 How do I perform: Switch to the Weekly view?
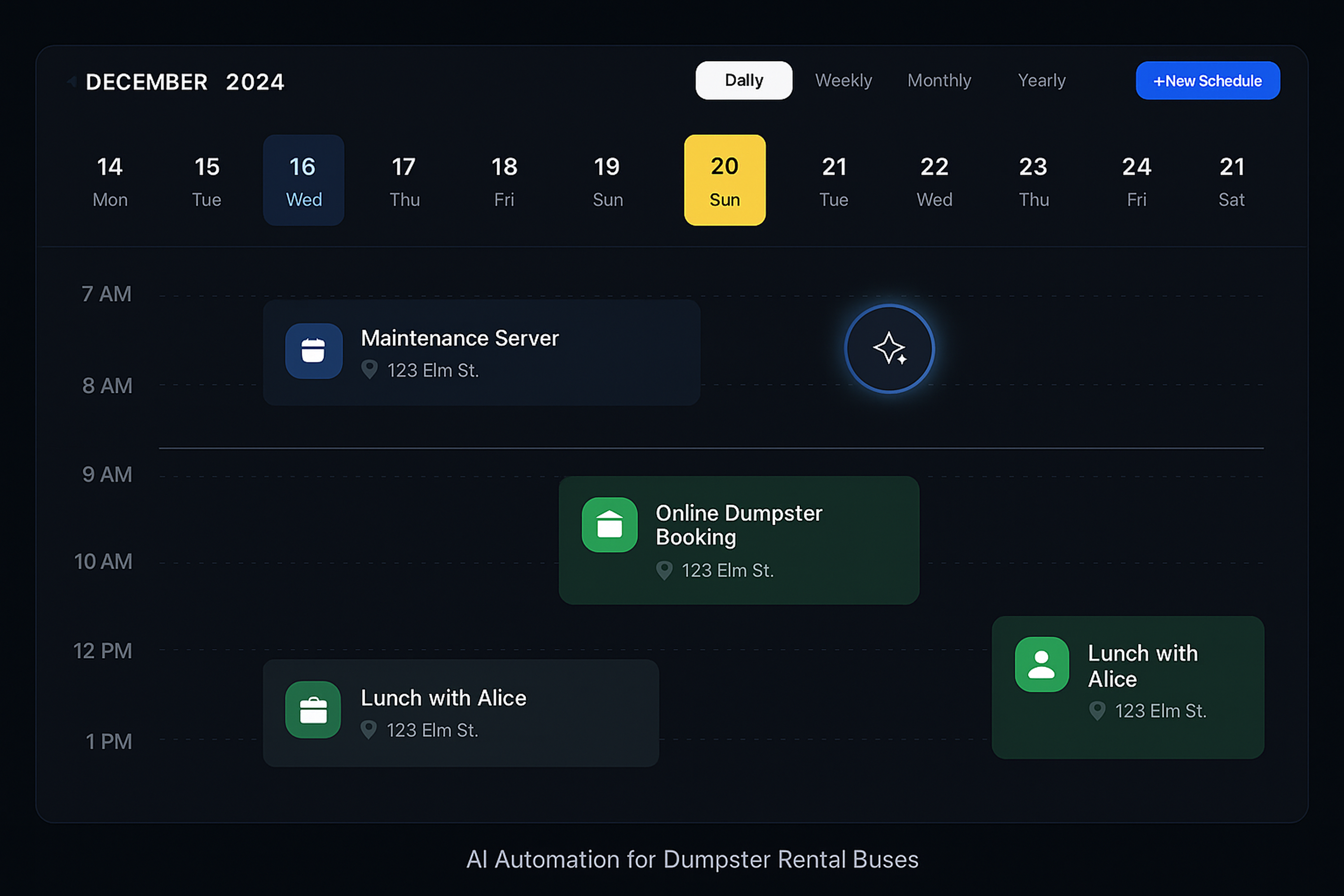point(844,80)
